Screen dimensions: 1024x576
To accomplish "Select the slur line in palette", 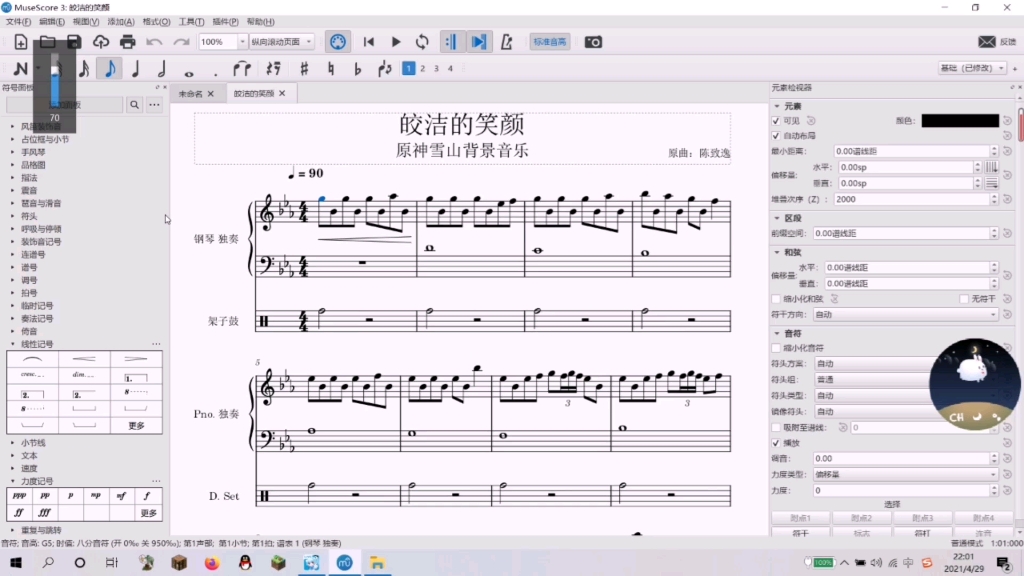I will (x=32, y=359).
